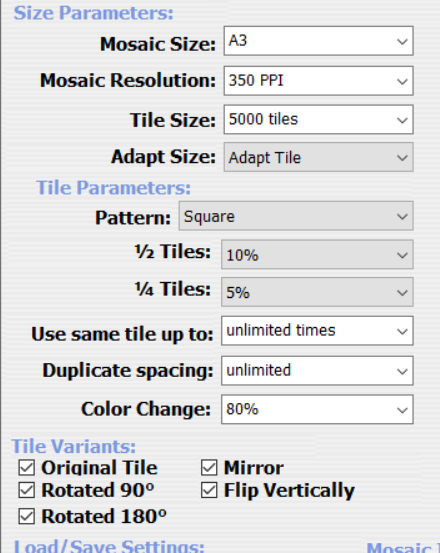Click the Tile Parameters section heading

click(113, 188)
